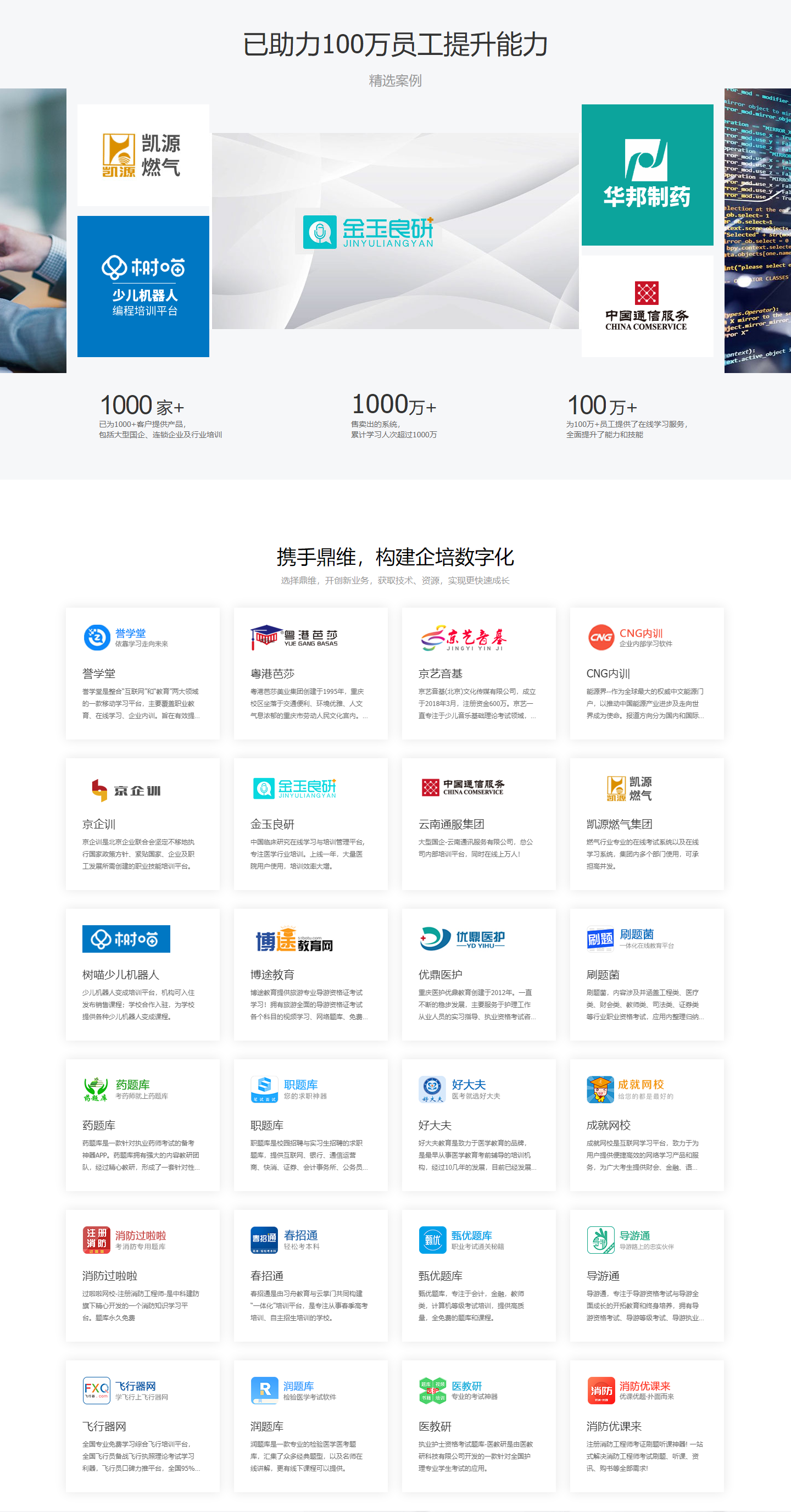This screenshot has height=1512, width=791.
Task: Click the 1000万+ statistic heading
Action: [394, 404]
